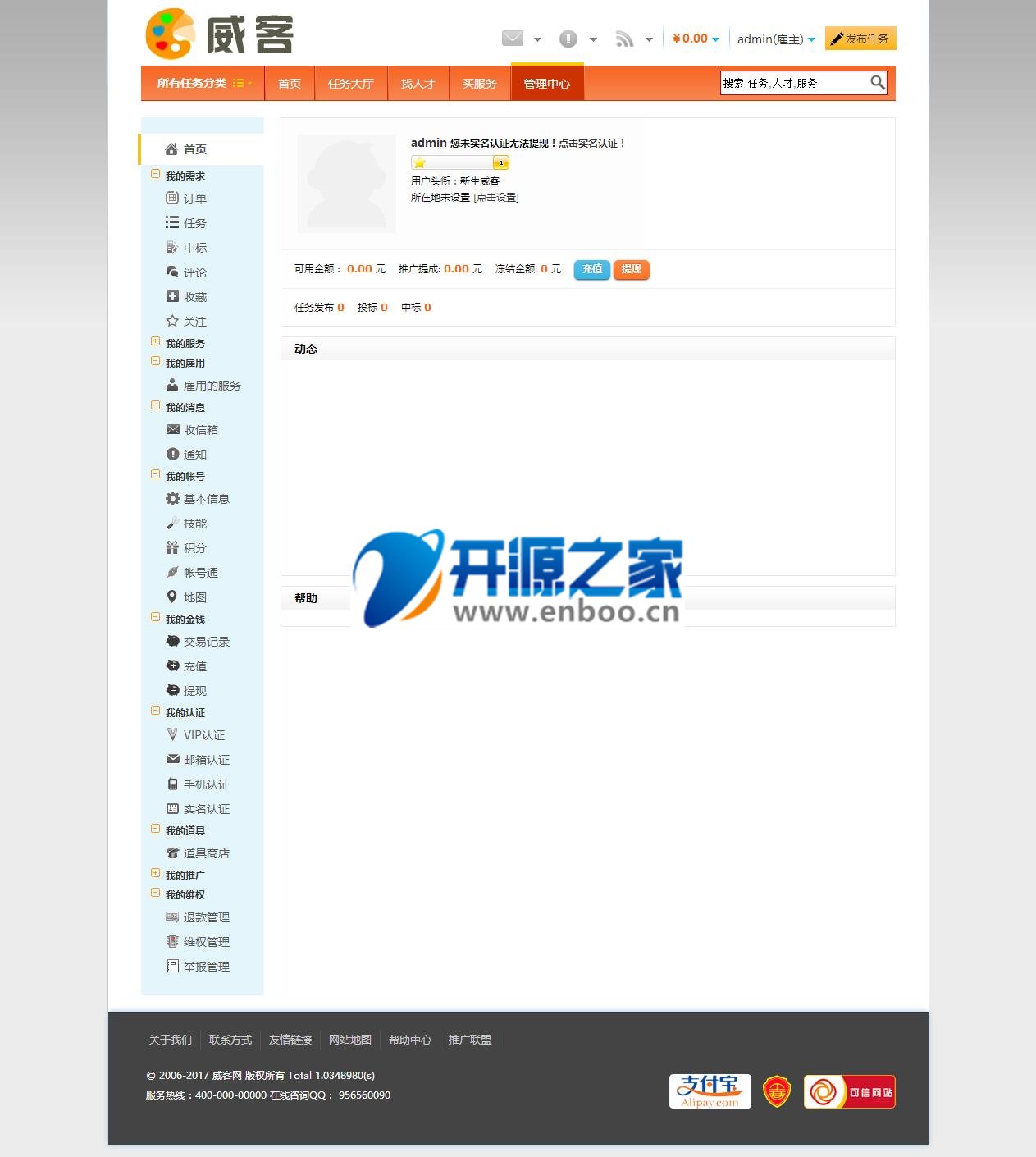
Task: Open the notification exclamation icon in header
Action: pos(568,39)
